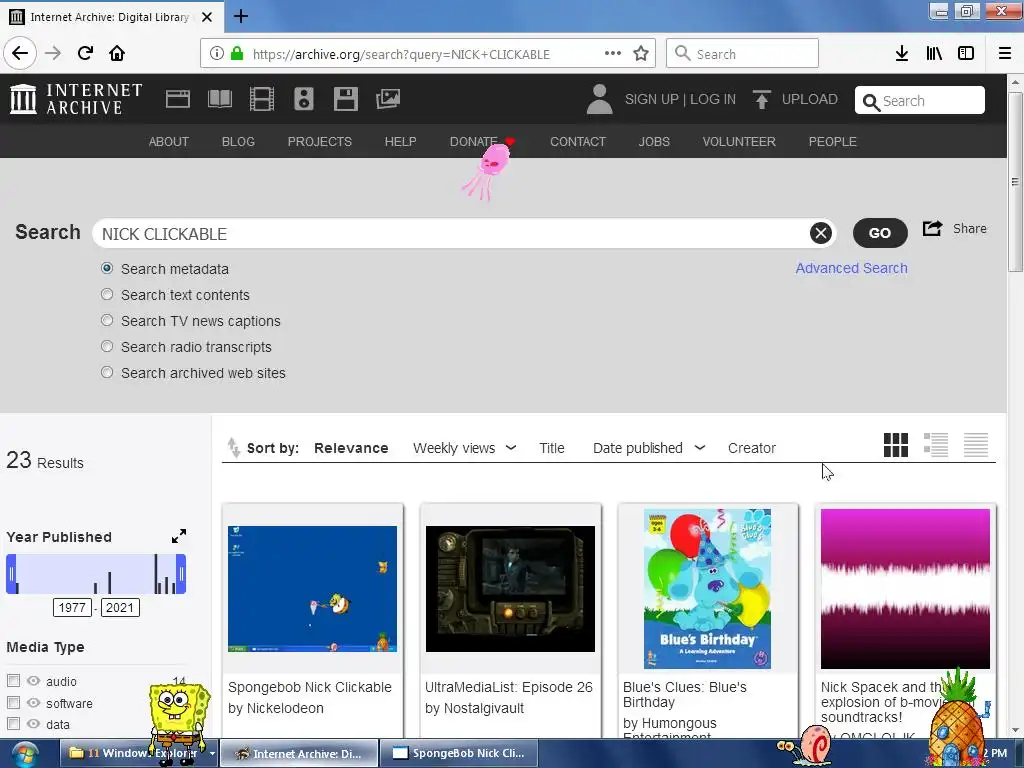The width and height of the screenshot is (1024, 768).
Task: Open the VOLUNTEER menu item
Action: pos(739,142)
